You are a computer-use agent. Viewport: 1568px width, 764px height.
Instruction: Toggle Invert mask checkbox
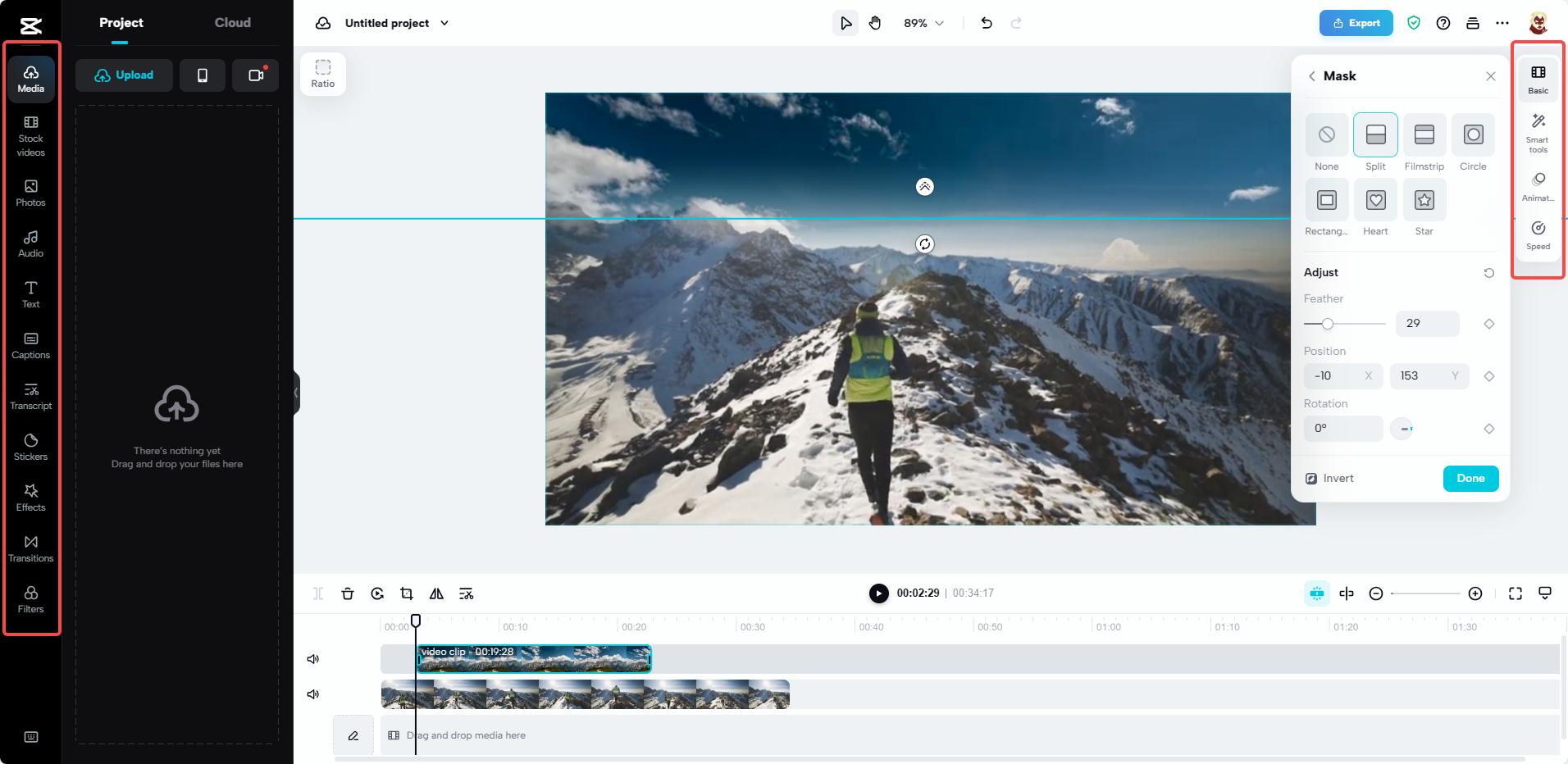point(1311,479)
